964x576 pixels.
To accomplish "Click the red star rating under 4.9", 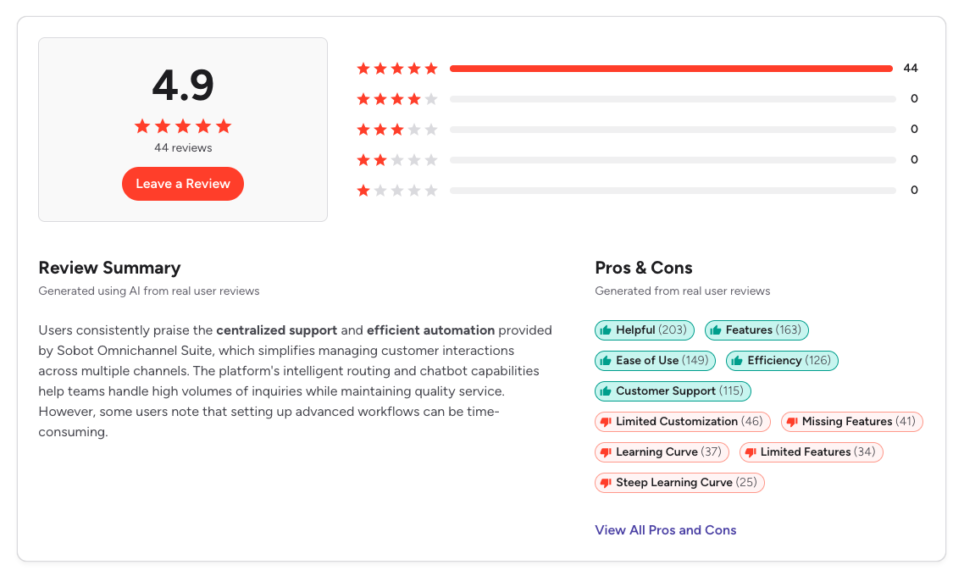I will click(x=183, y=126).
